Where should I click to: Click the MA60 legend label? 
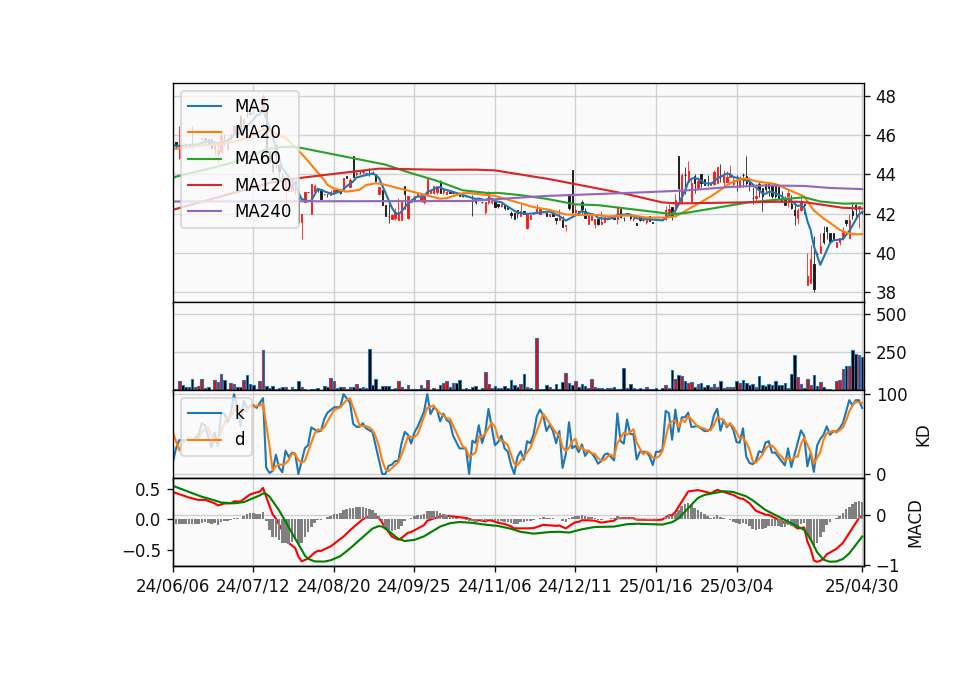point(257,159)
